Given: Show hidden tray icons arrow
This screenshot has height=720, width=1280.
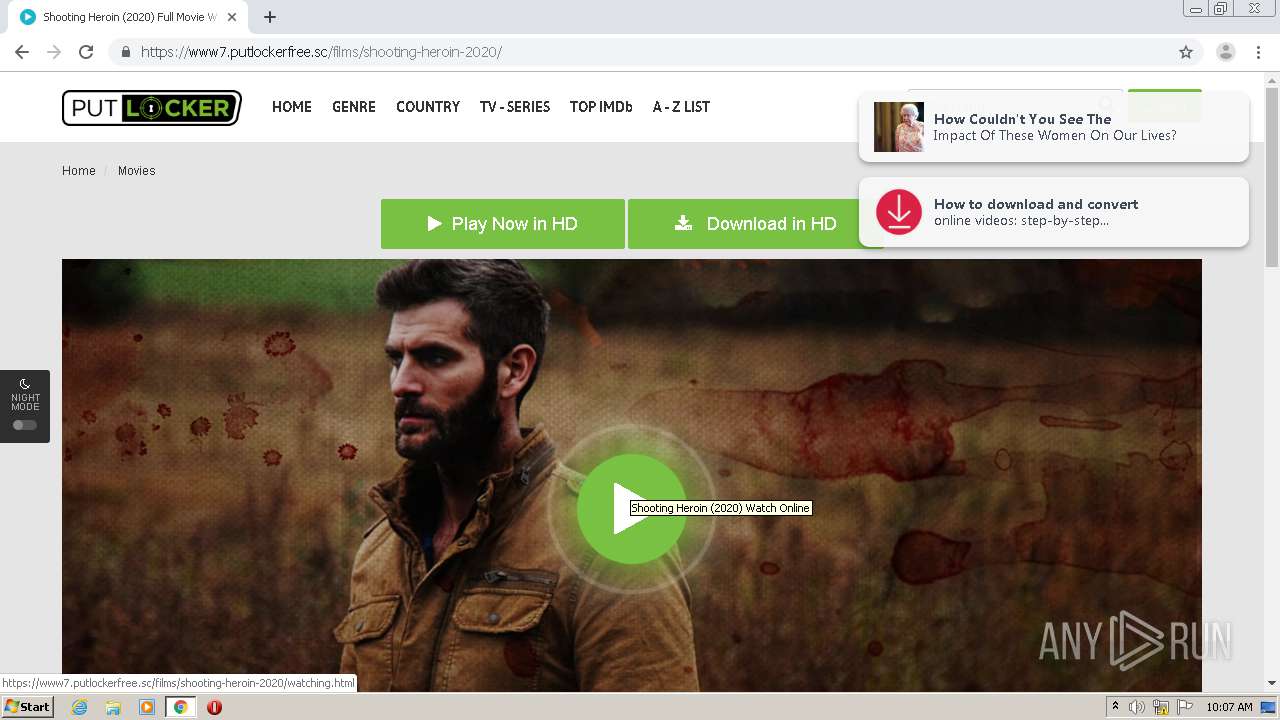Looking at the screenshot, I should [x=1116, y=707].
